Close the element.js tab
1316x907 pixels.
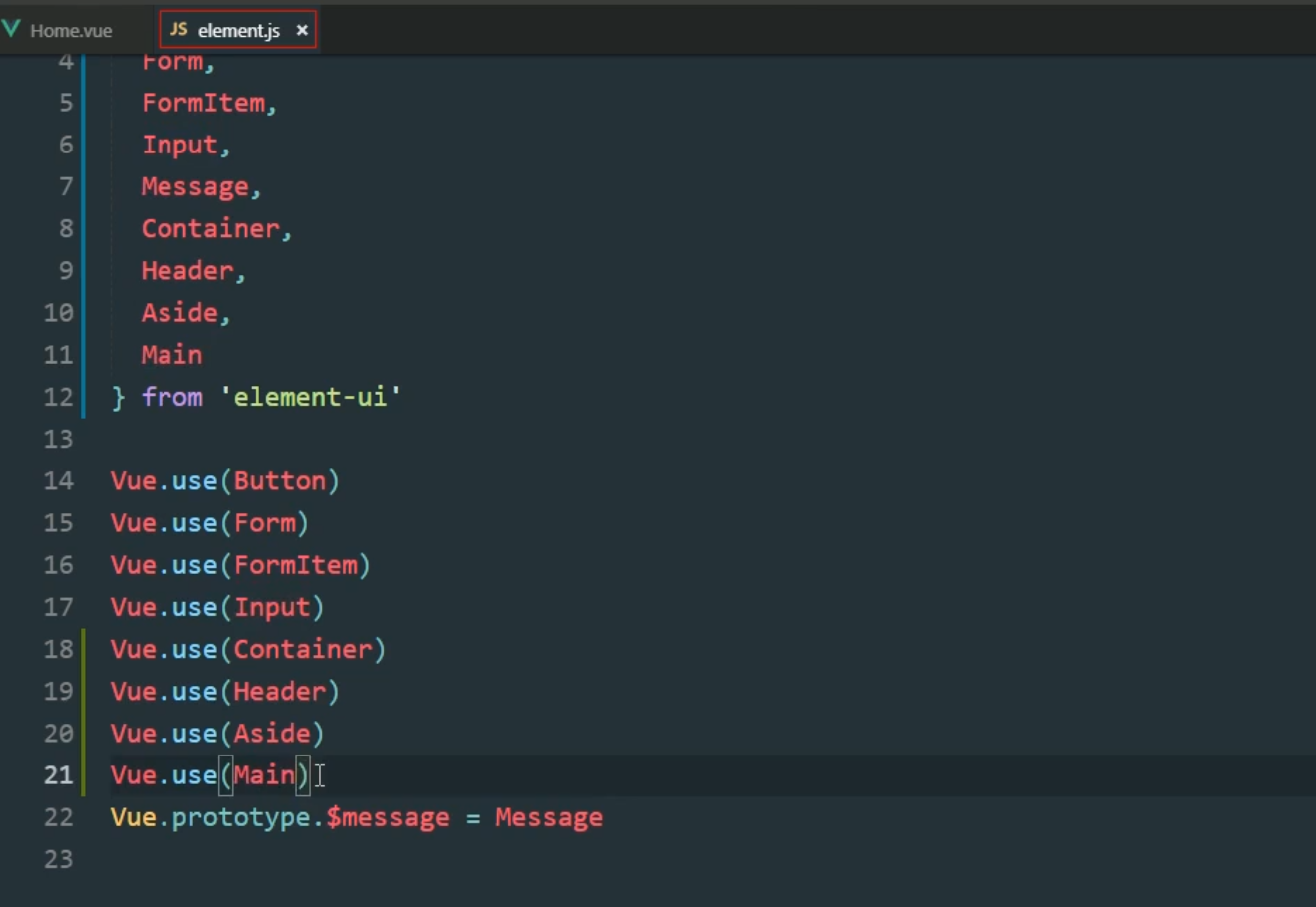[x=302, y=30]
